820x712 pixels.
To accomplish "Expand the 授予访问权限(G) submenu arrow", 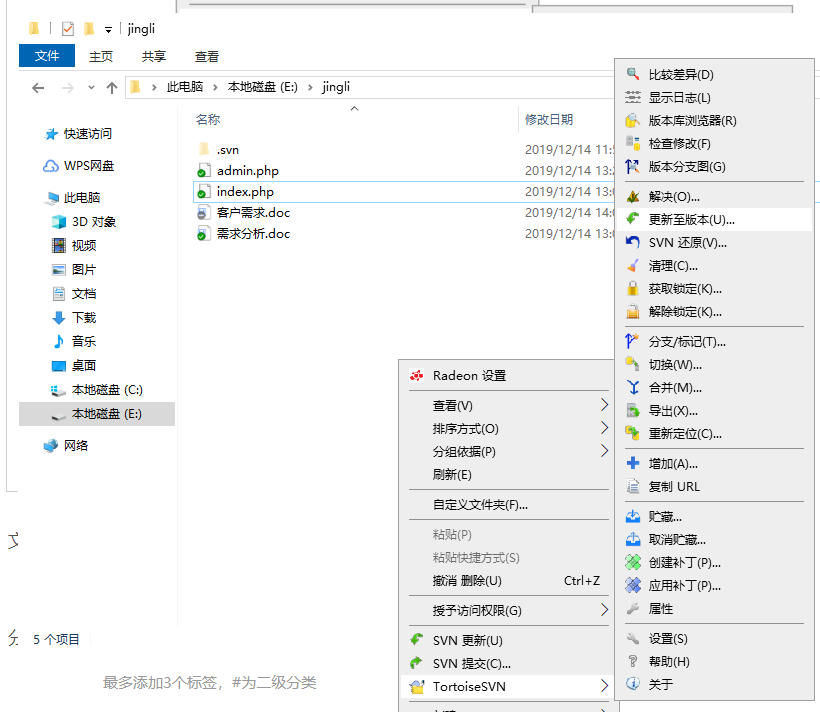I will 605,610.
